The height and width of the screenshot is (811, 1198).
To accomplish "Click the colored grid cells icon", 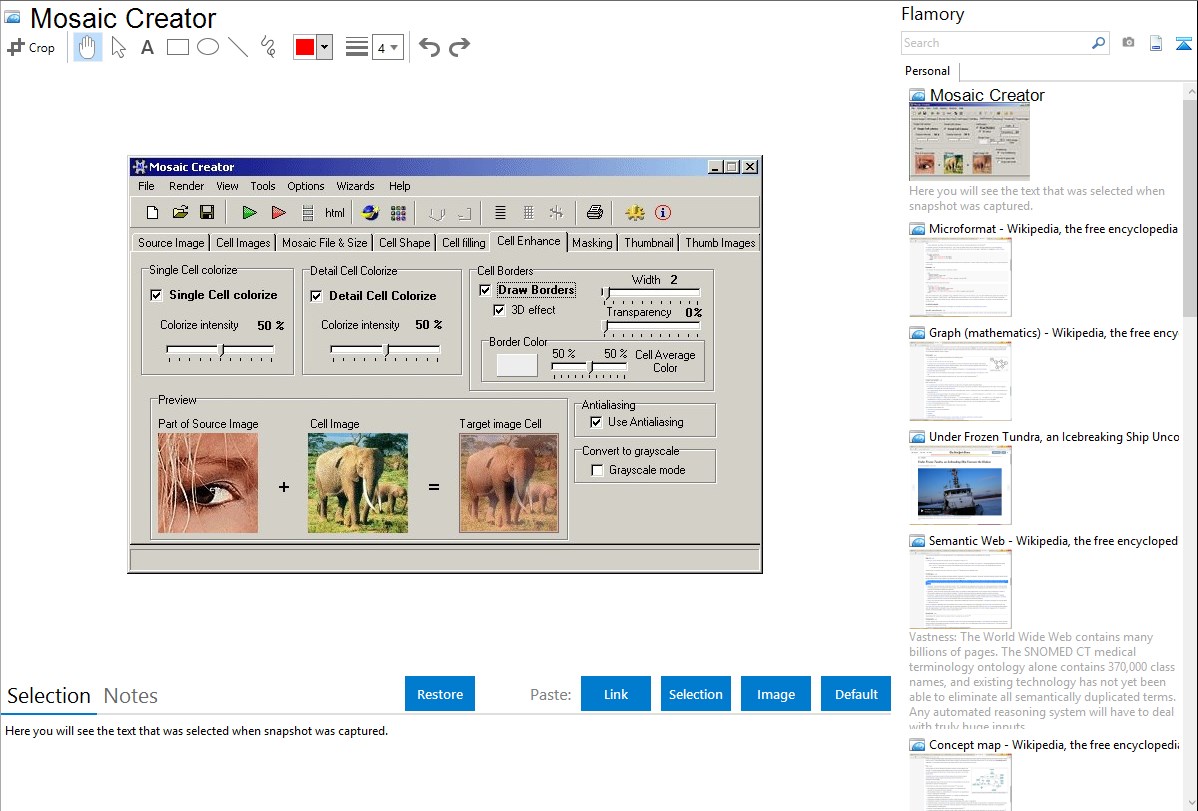I will (x=398, y=212).
